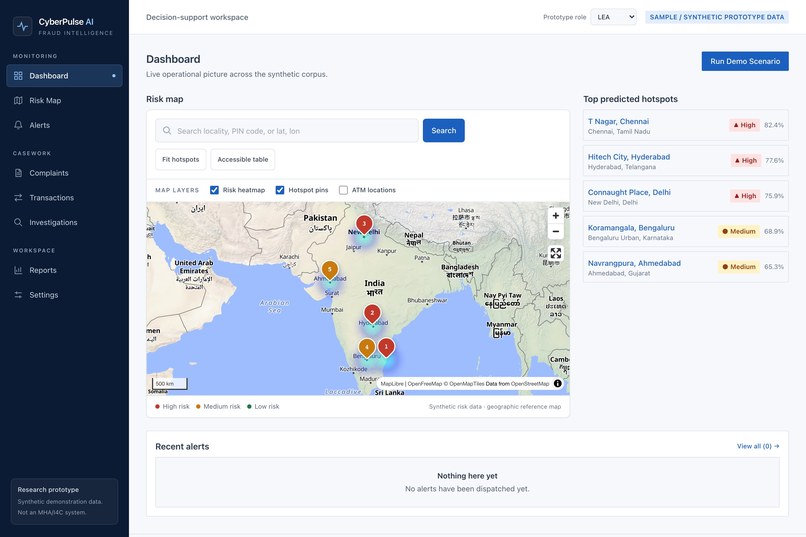Image resolution: width=806 pixels, height=537 pixels.
Task: Click the 75.9% score for Connaught Place
Action: [x=774, y=196]
